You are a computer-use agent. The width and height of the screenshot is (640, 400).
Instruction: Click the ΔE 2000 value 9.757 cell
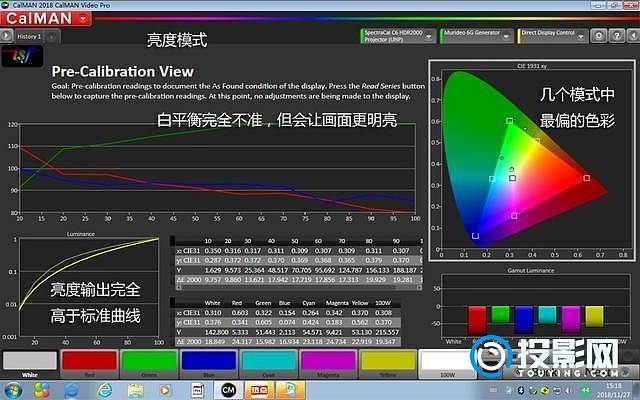click(213, 280)
